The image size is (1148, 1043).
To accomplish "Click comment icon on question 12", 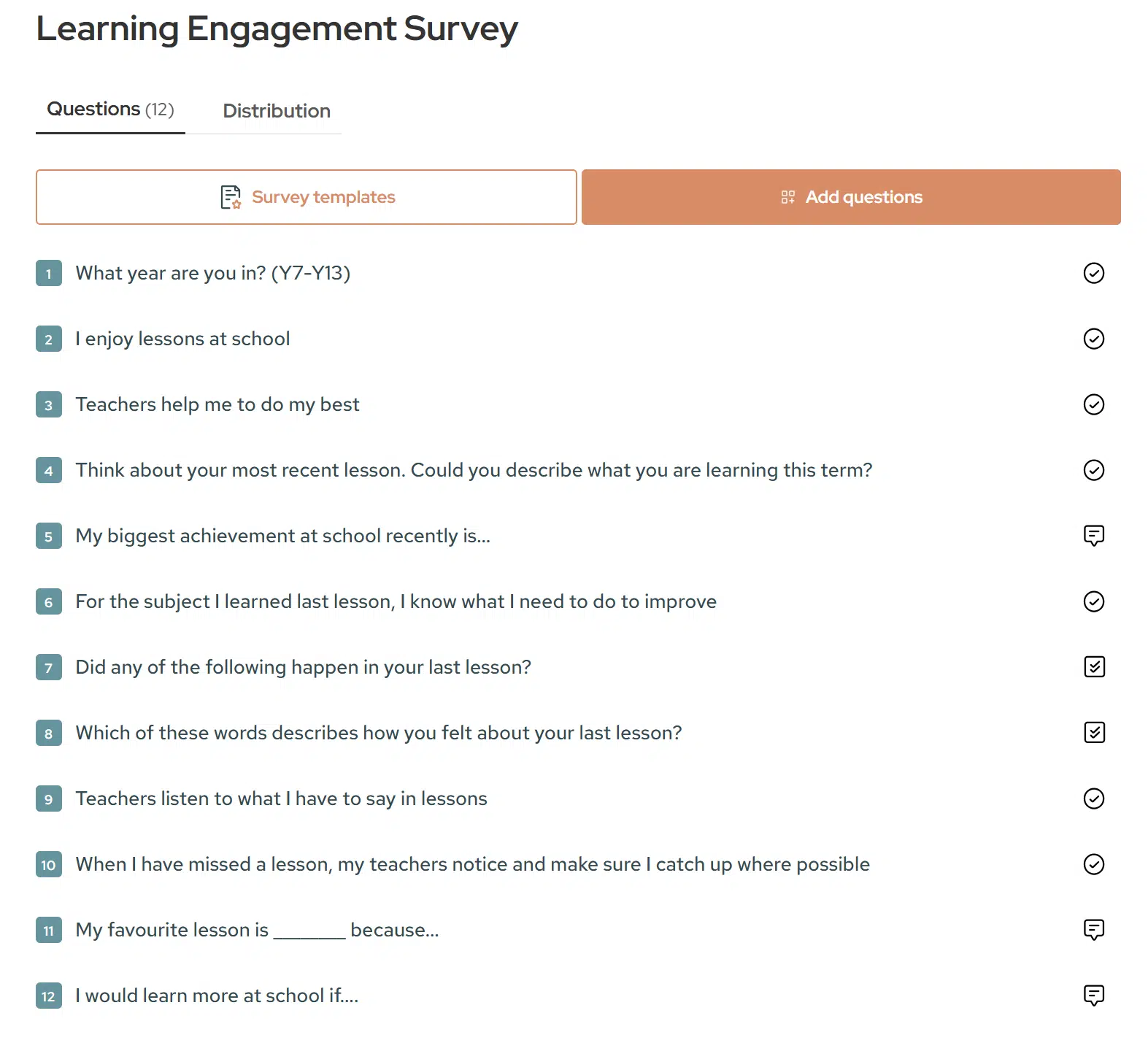I will (1093, 996).
